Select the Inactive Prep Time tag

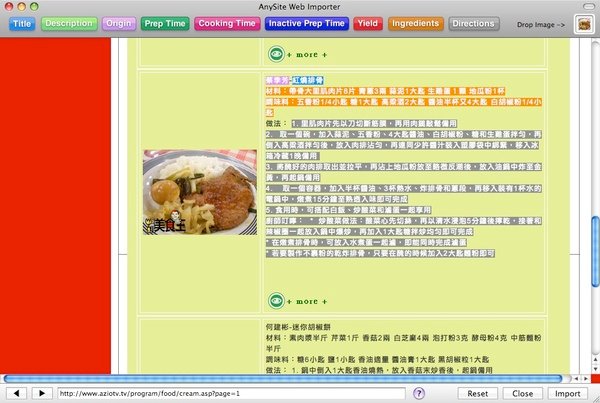coord(307,24)
